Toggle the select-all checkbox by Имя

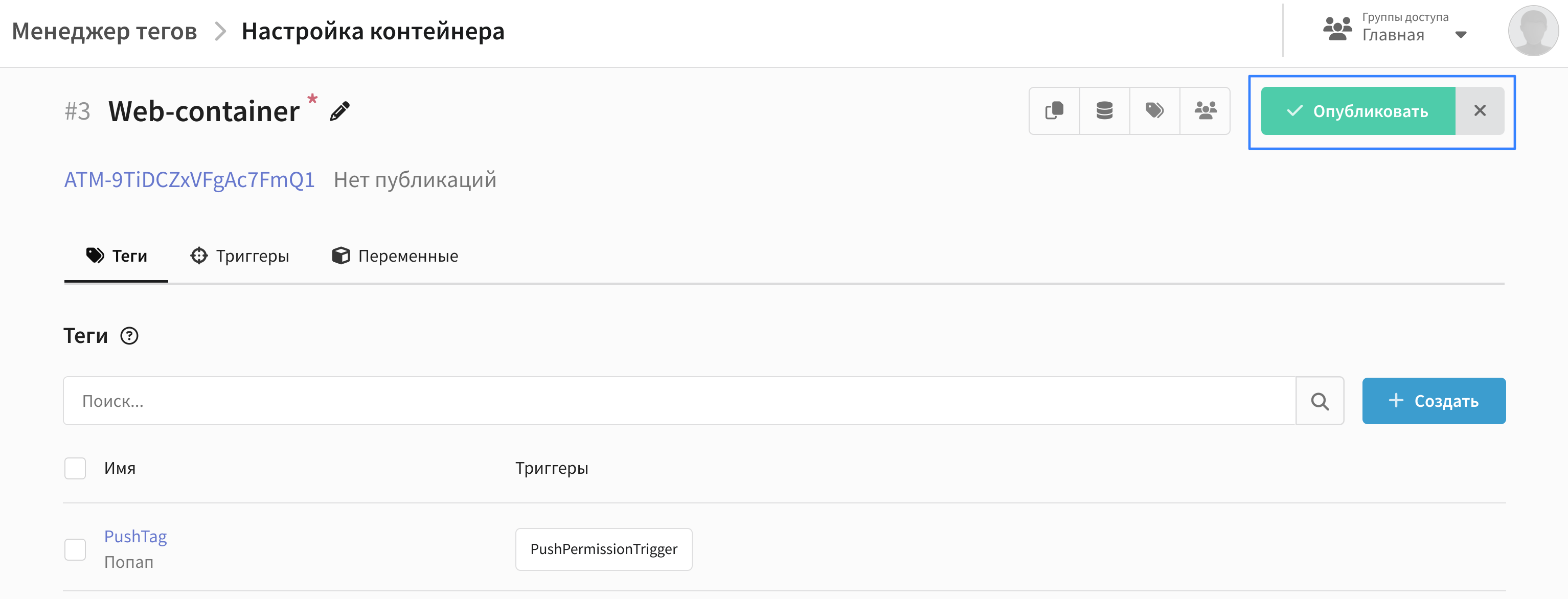pyautogui.click(x=75, y=468)
